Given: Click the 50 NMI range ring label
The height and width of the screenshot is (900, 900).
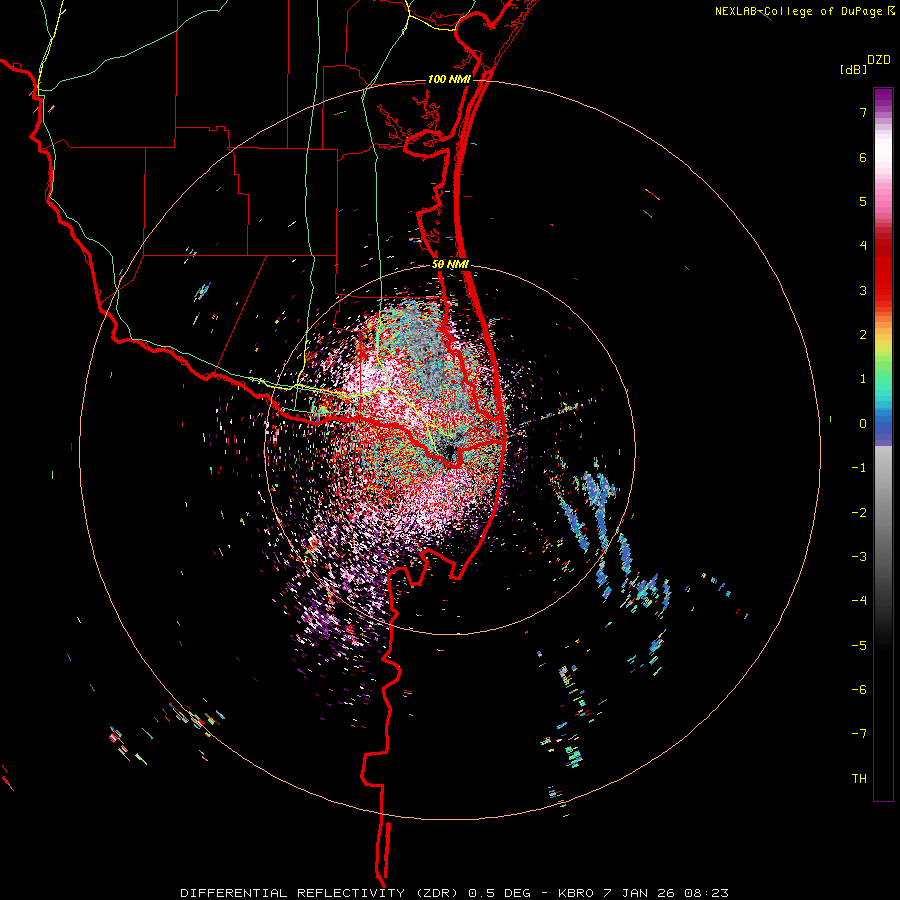Looking at the screenshot, I should (450, 265).
